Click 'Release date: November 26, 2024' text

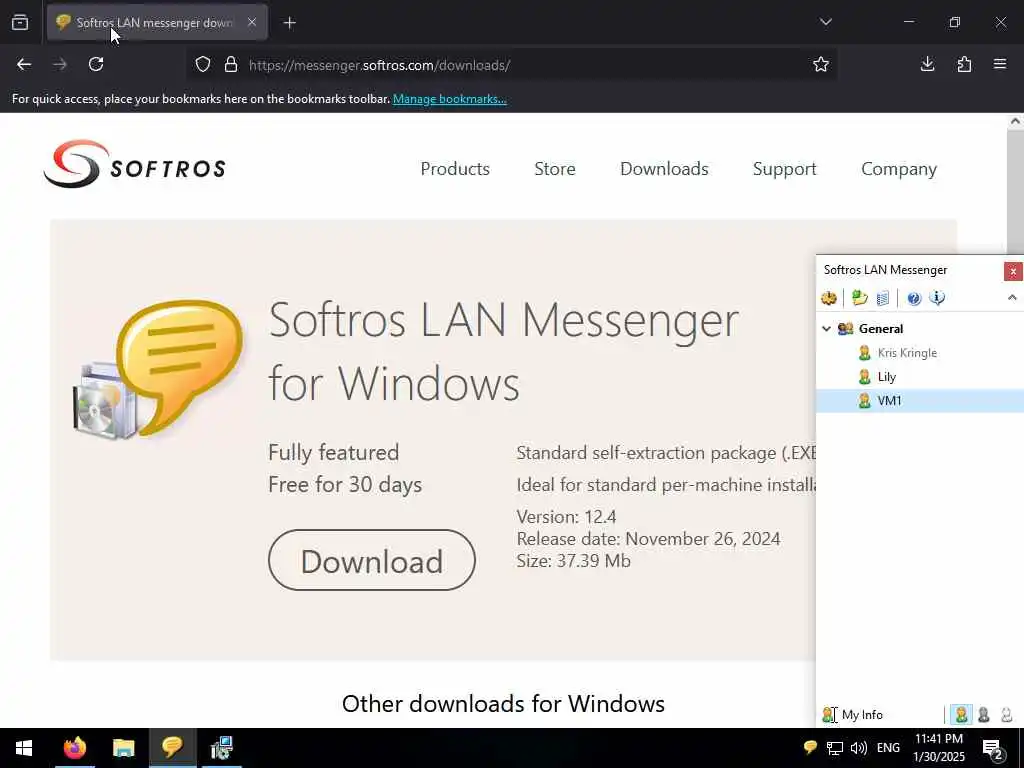[648, 539]
